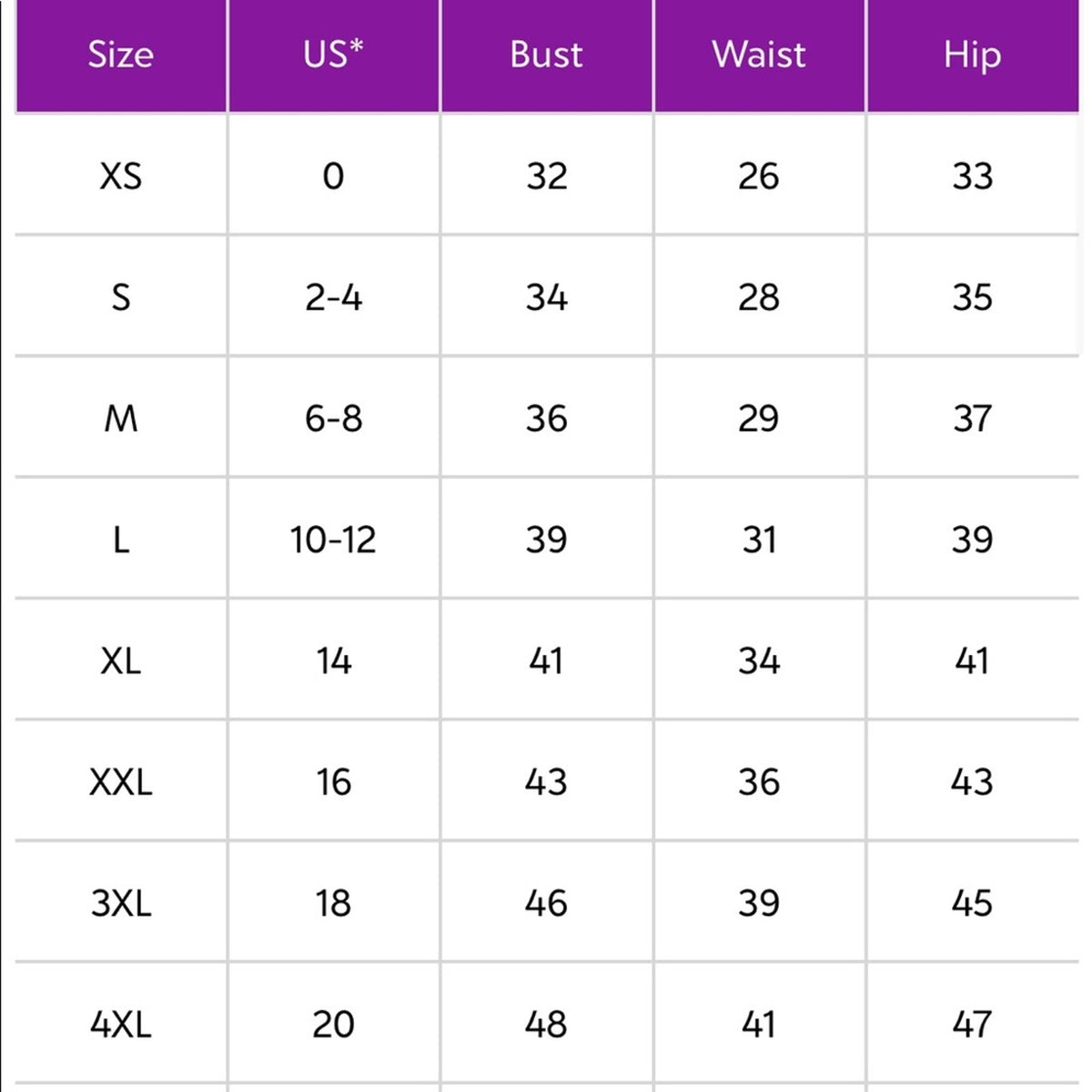
Task: Click the S size row label
Action: click(121, 297)
